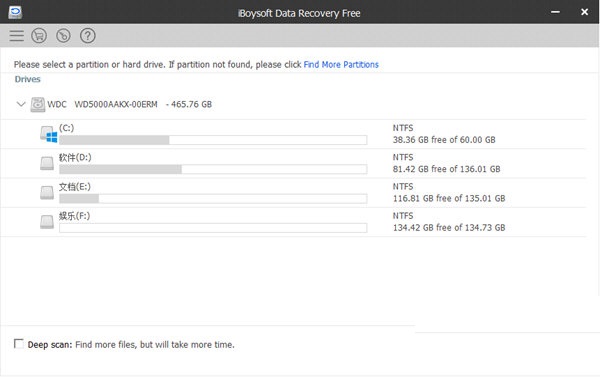This screenshot has width=600, height=377.
Task: Follow the Find More Partitions link
Action: pos(341,65)
